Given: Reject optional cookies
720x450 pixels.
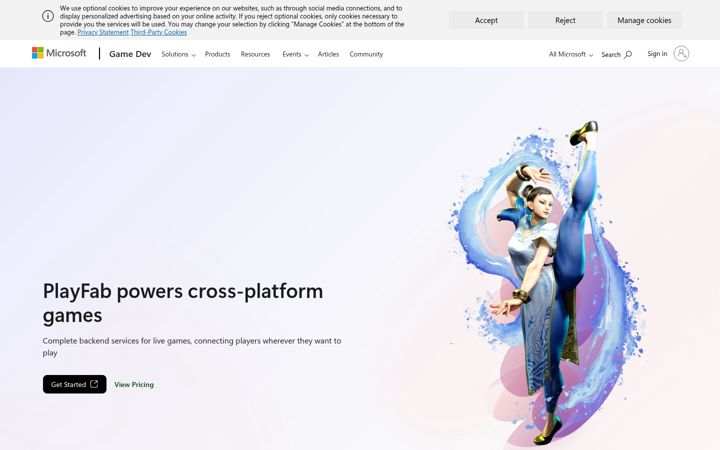Looking at the screenshot, I should click(x=565, y=20).
